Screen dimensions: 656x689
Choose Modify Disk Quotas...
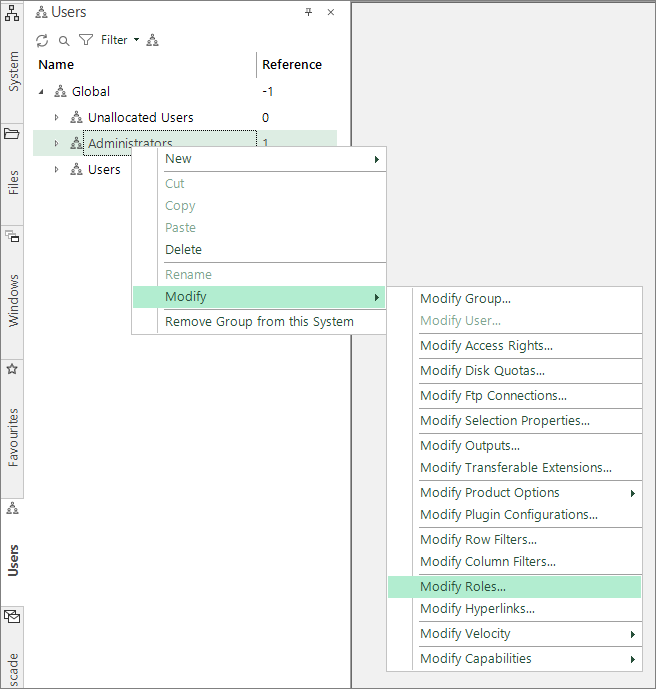click(515, 371)
